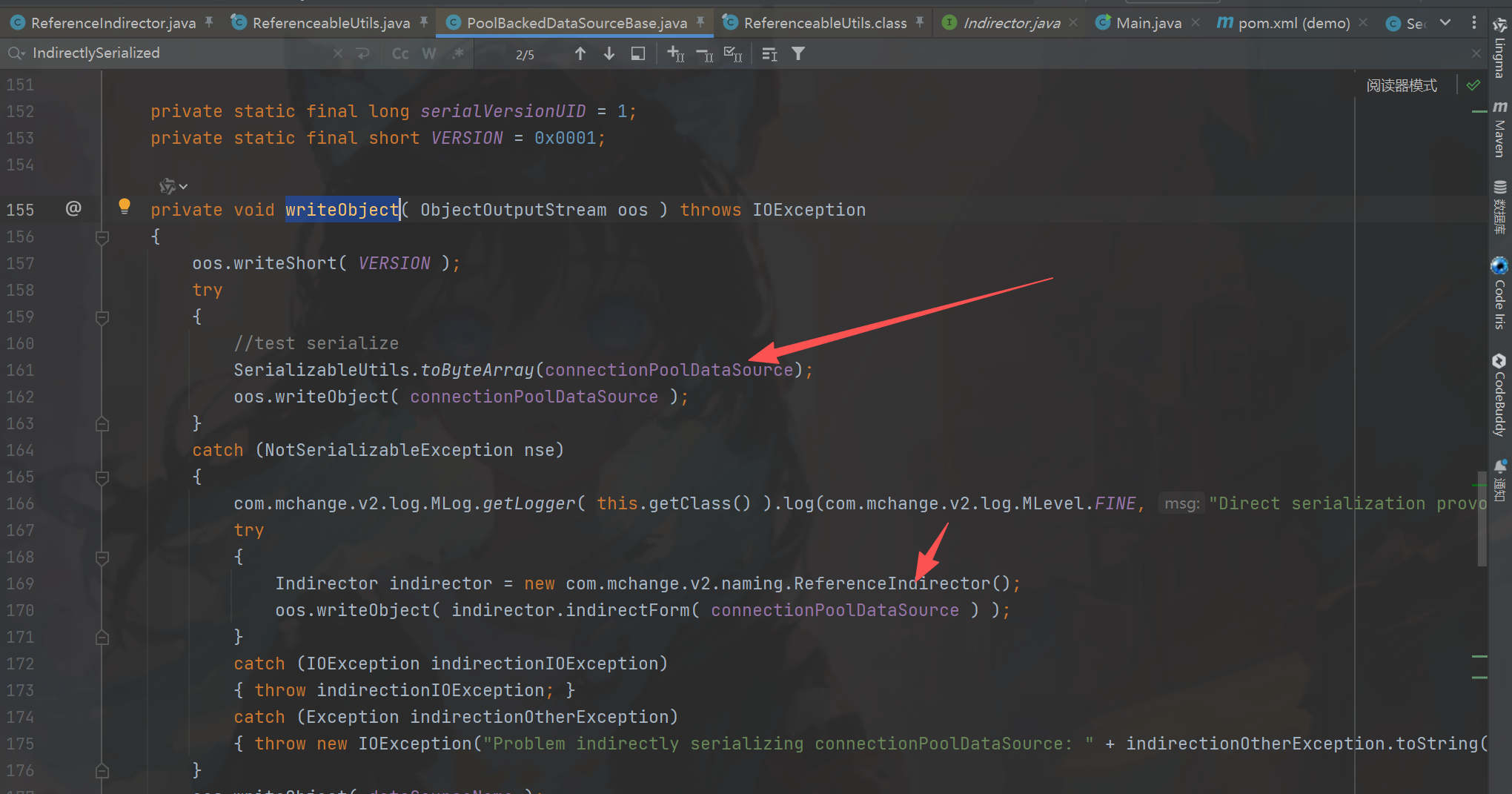Click the filter search results icon

798,53
